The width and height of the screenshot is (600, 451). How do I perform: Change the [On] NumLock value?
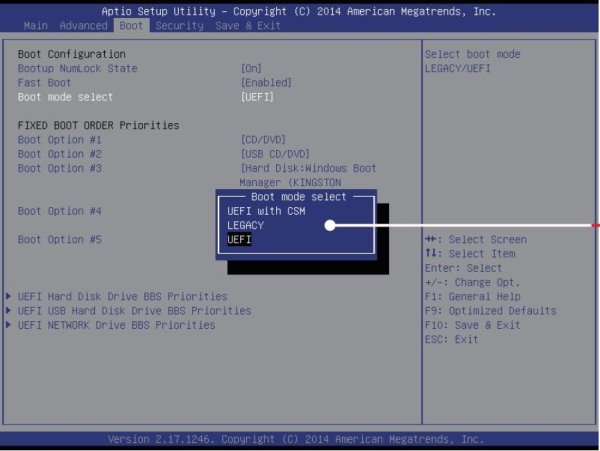pyautogui.click(x=251, y=68)
